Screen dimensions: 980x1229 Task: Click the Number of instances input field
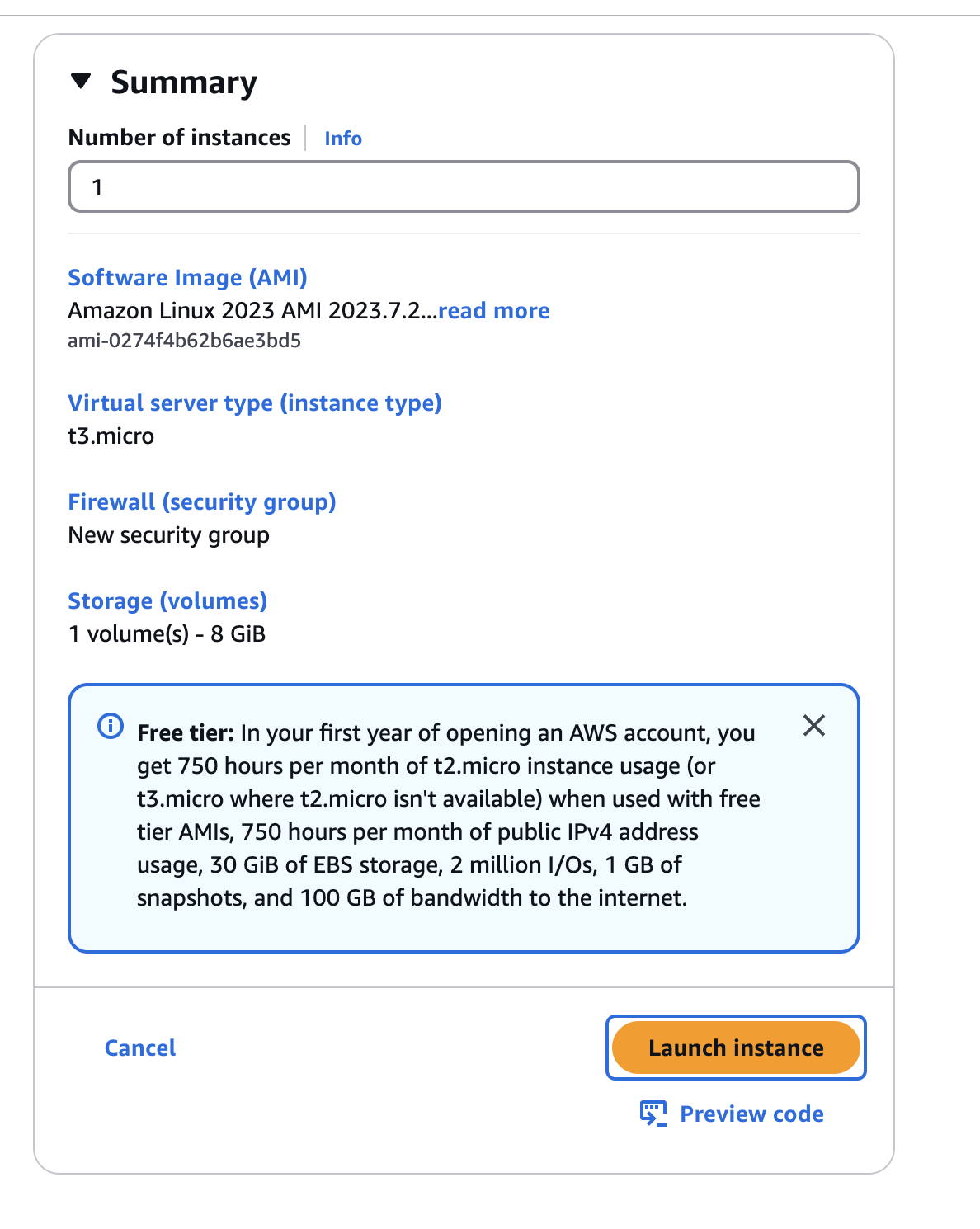tap(464, 186)
